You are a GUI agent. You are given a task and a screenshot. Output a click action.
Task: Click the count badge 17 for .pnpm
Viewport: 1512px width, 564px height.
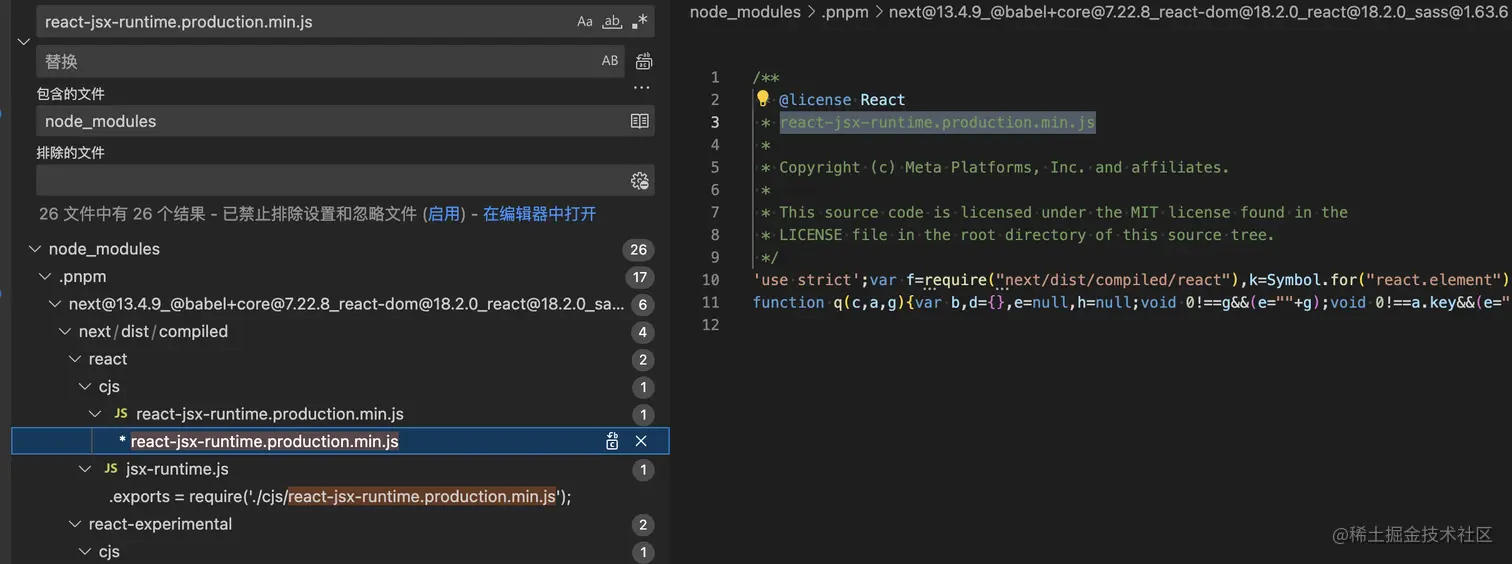tap(640, 277)
